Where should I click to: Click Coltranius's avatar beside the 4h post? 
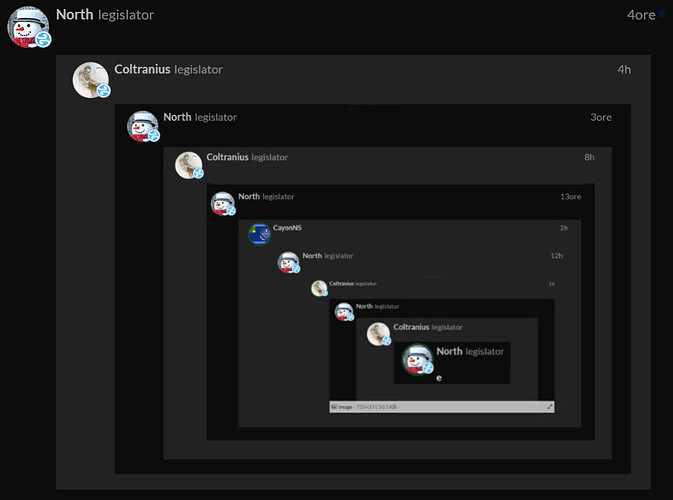tap(90, 79)
